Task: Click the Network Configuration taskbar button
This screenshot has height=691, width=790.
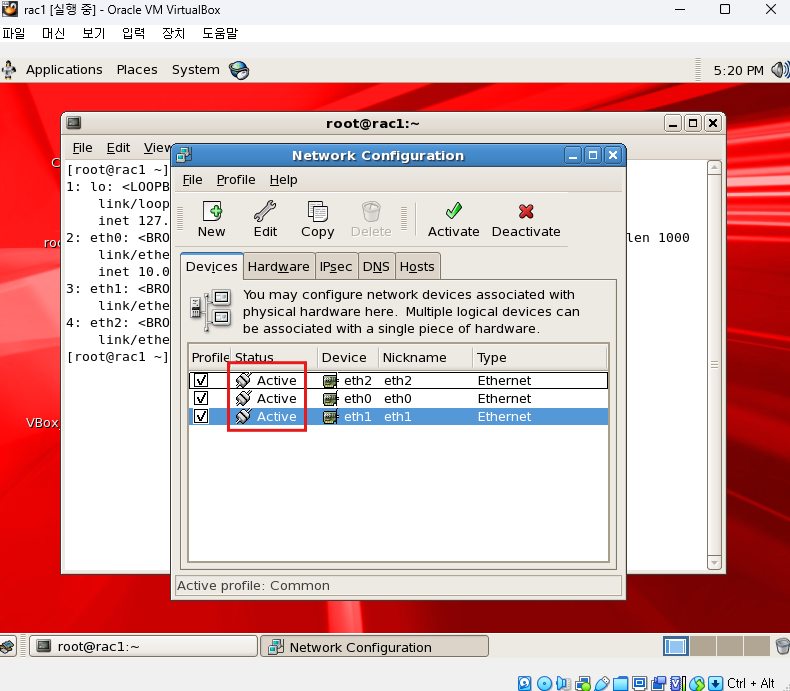Action: click(x=374, y=646)
